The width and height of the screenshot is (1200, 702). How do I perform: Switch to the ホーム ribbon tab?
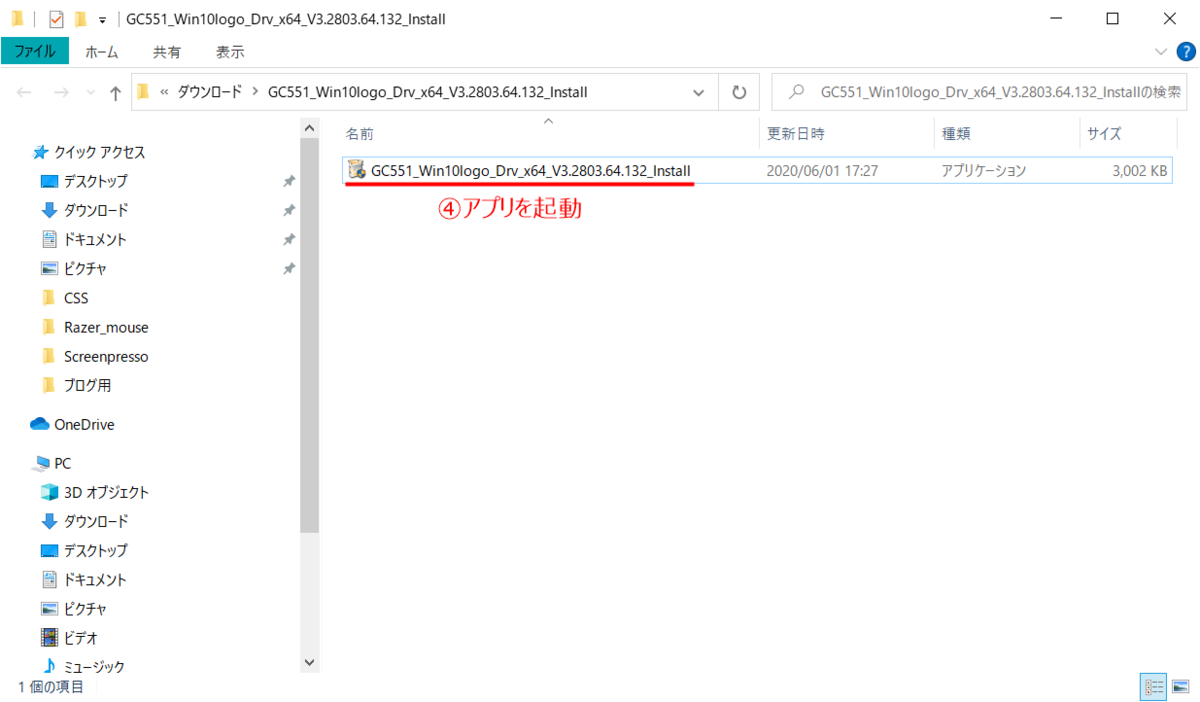click(102, 52)
